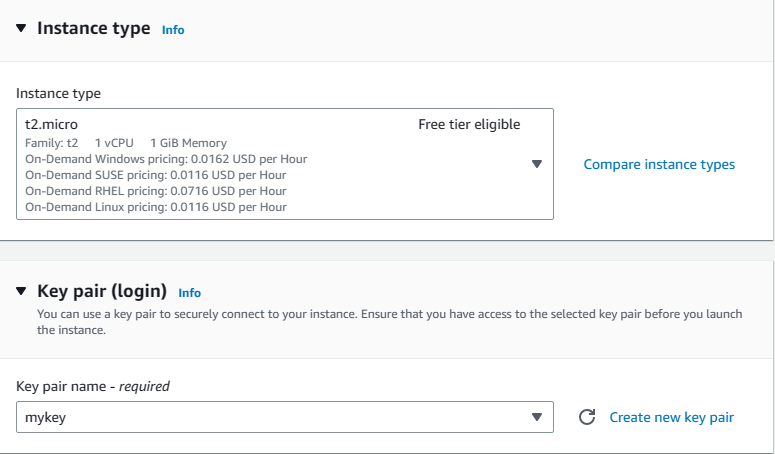Screen dimensions: 775x454
Task: Open the Compare instance types link
Action: [x=659, y=164]
